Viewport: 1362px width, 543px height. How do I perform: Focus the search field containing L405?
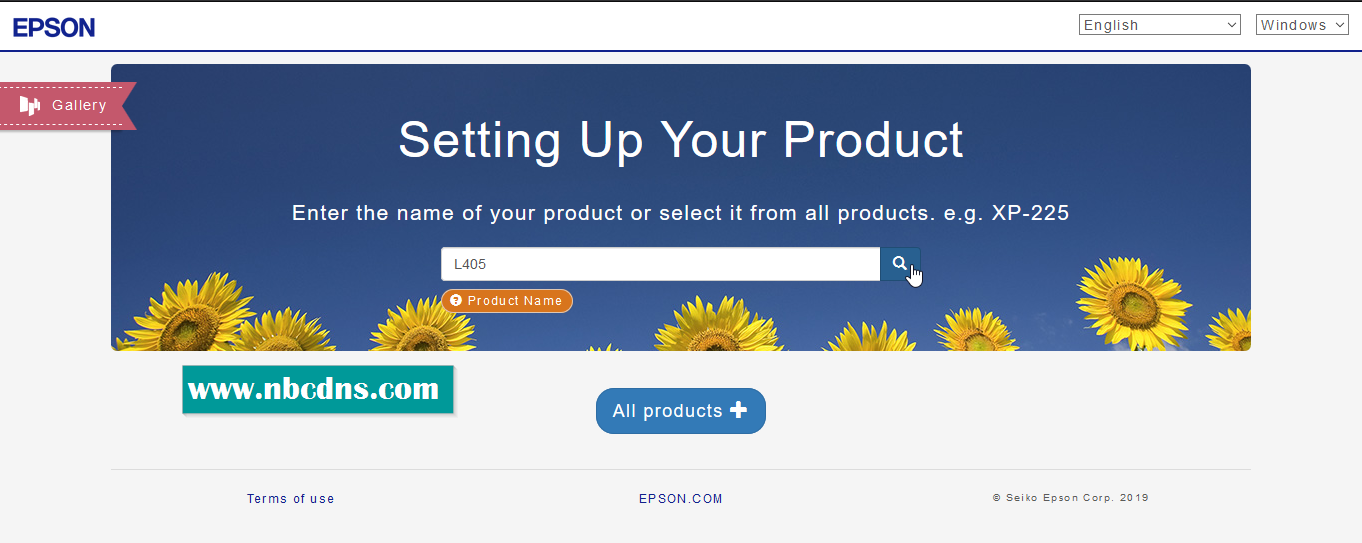[x=660, y=264]
